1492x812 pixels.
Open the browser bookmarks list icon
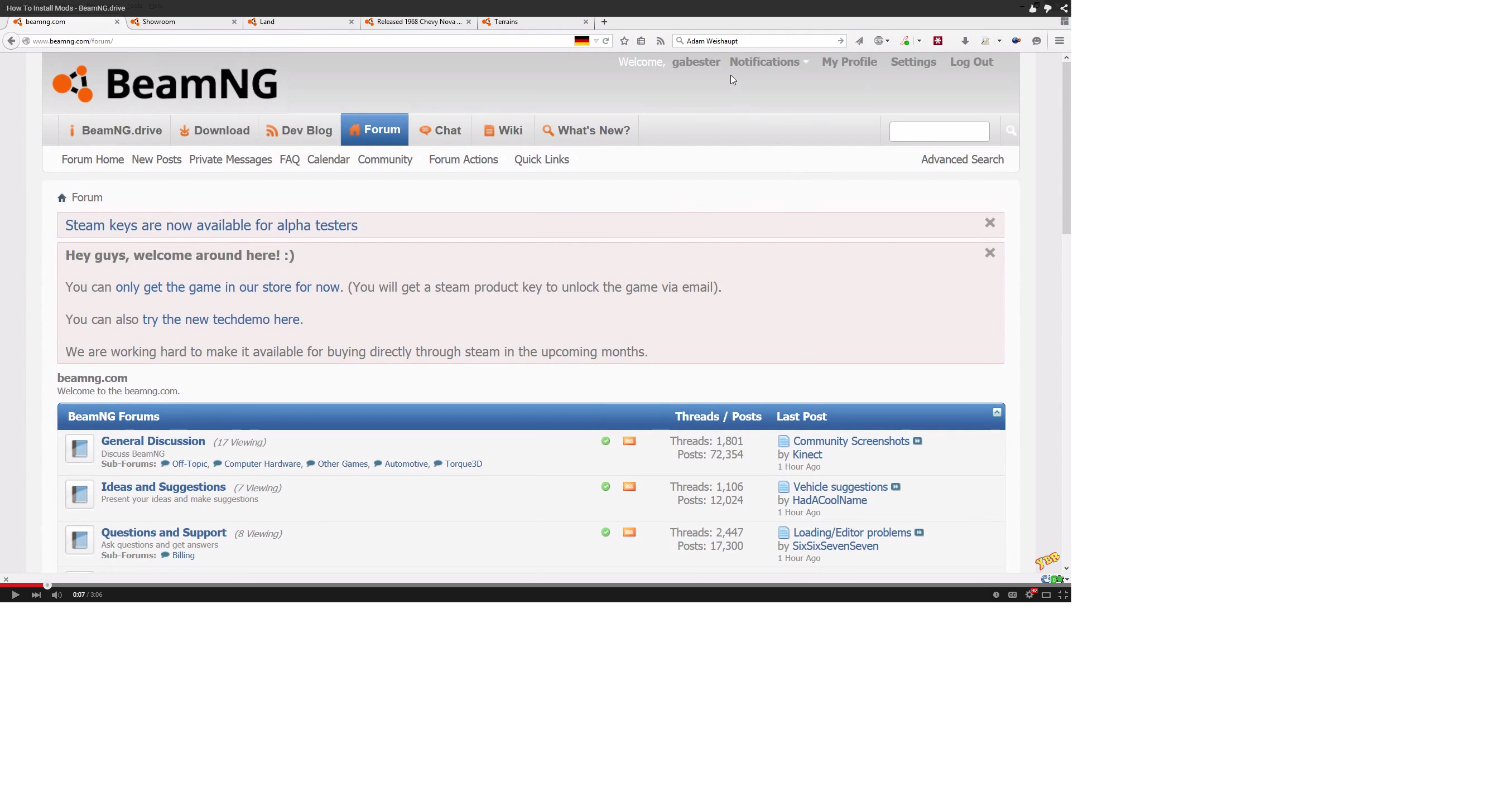pyautogui.click(x=641, y=41)
